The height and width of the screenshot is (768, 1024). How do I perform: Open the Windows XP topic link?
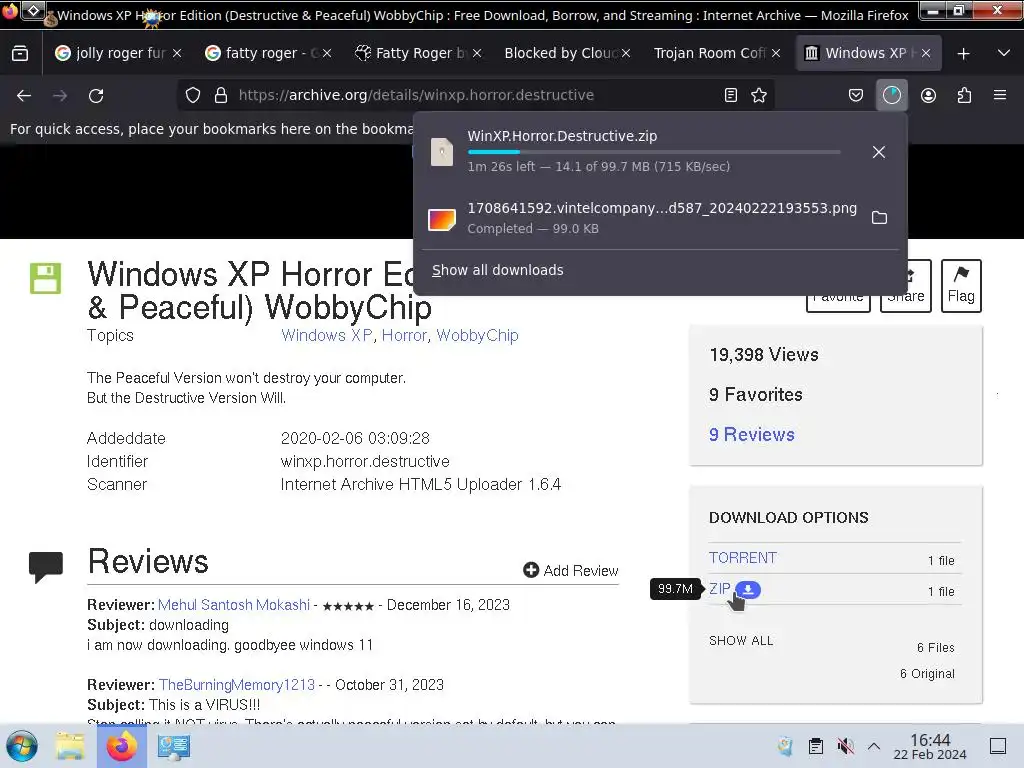[327, 336]
